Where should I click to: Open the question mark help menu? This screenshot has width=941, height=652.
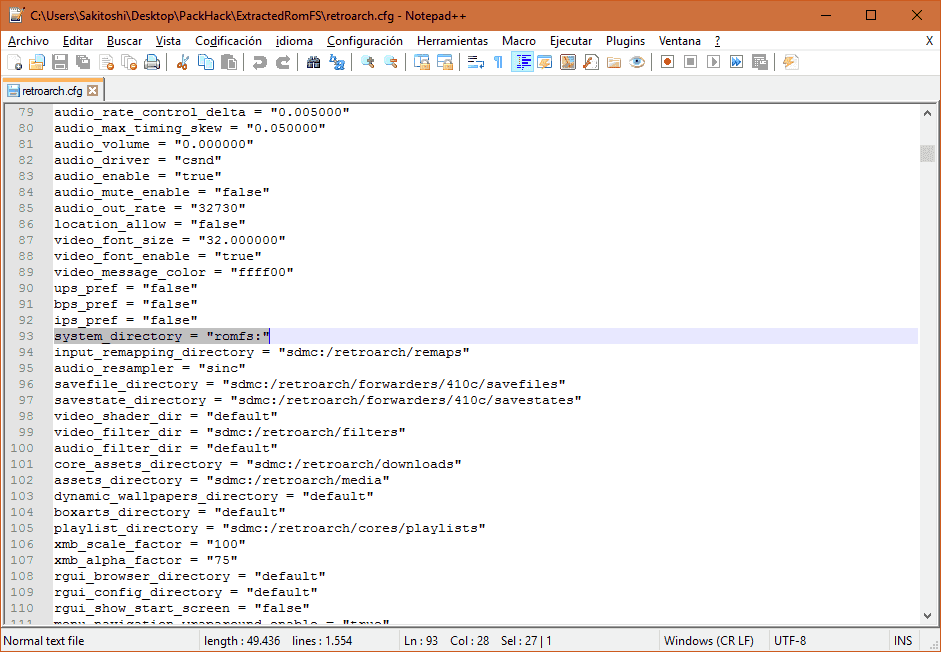(x=717, y=41)
